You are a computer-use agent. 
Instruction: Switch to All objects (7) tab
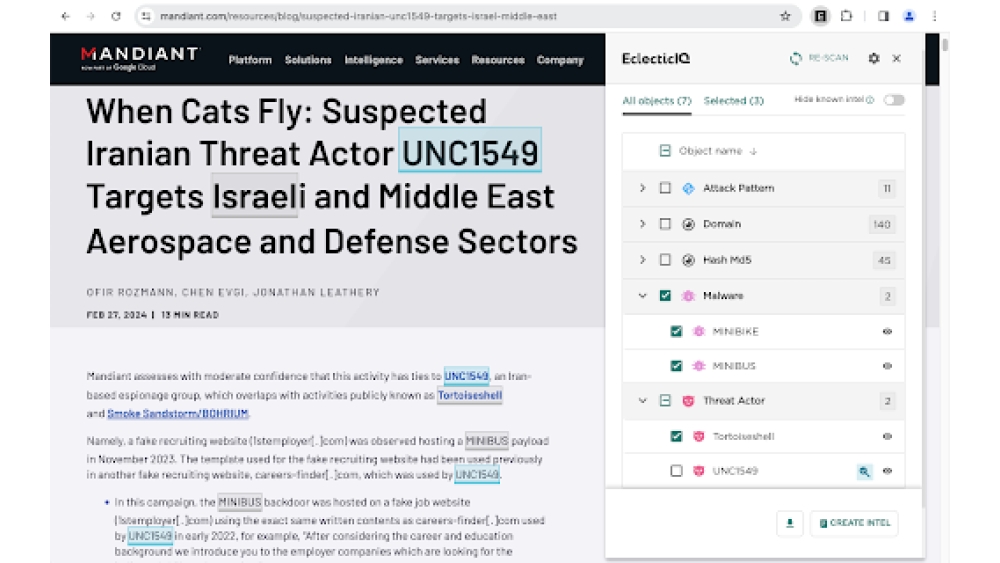657,101
